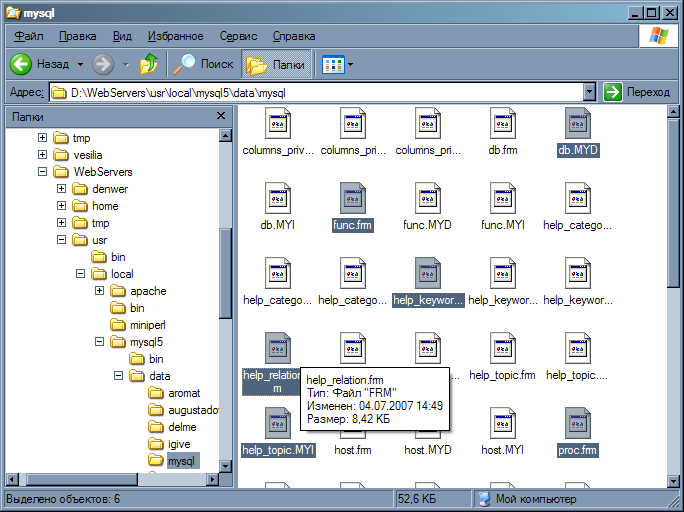
Task: Open the address bar dropdown
Action: [589, 92]
